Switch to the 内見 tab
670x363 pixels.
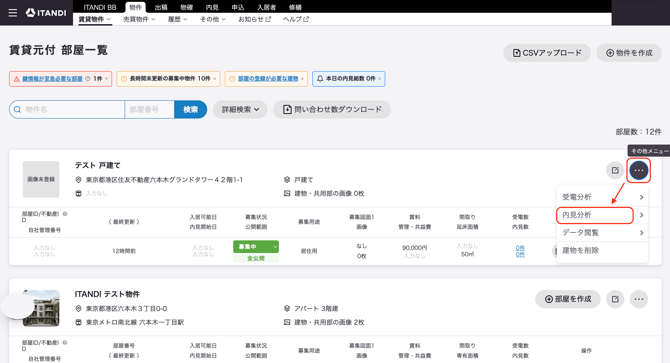pyautogui.click(x=212, y=7)
